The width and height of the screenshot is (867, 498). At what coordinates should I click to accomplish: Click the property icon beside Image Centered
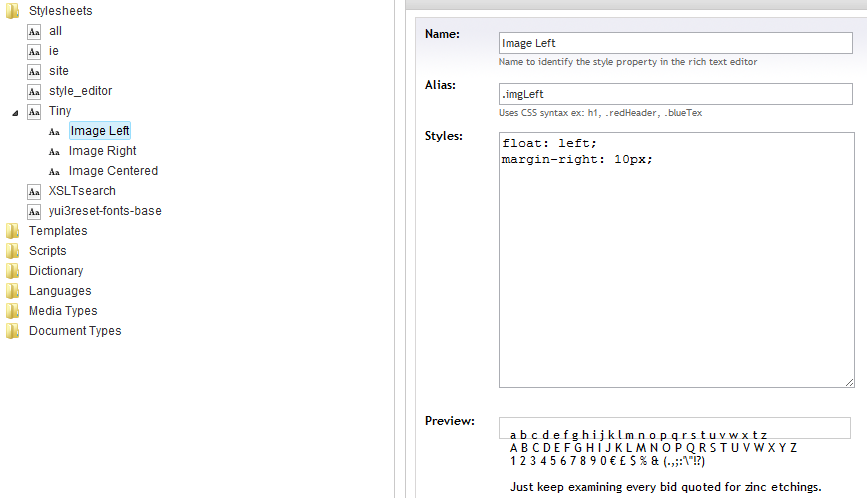coord(54,171)
